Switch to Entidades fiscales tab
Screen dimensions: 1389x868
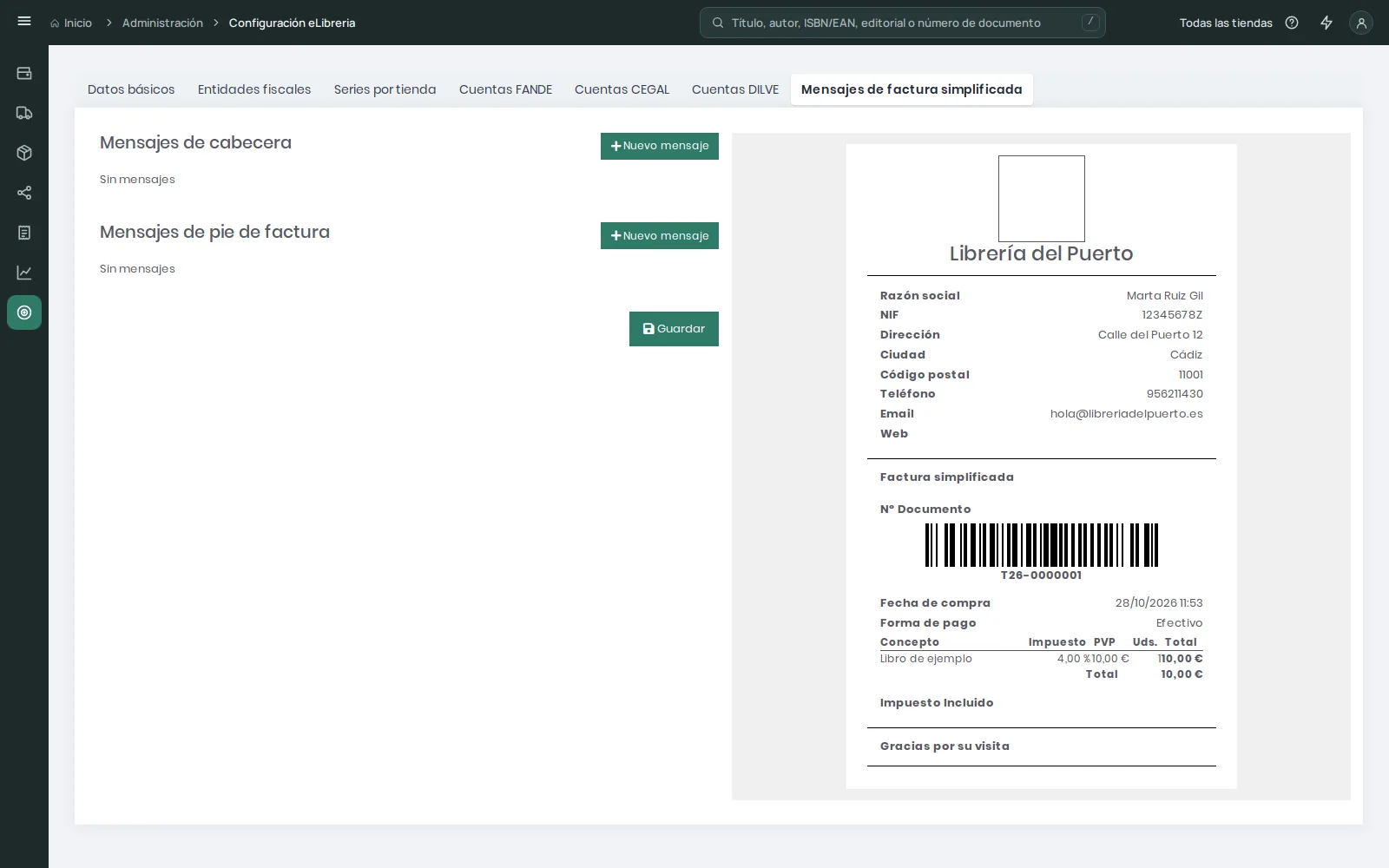pos(254,89)
